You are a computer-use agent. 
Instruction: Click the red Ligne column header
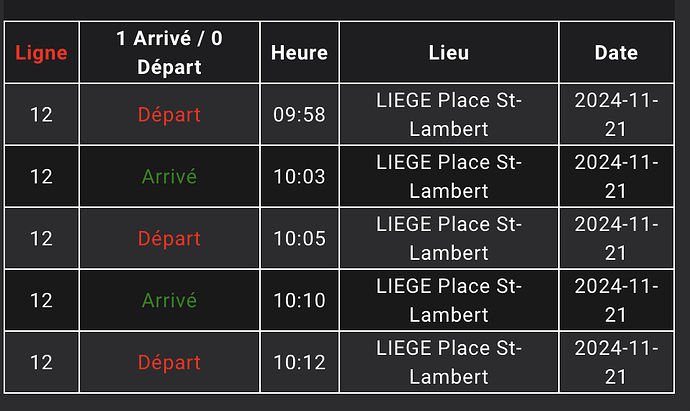click(41, 53)
